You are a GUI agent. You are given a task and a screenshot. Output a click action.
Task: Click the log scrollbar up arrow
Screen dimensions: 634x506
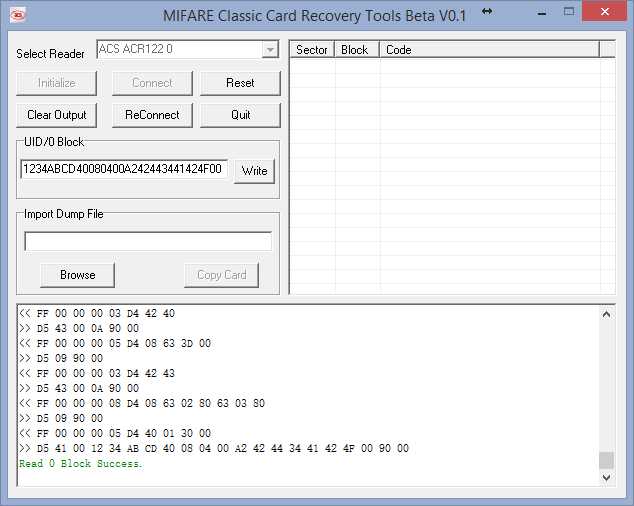point(606,314)
